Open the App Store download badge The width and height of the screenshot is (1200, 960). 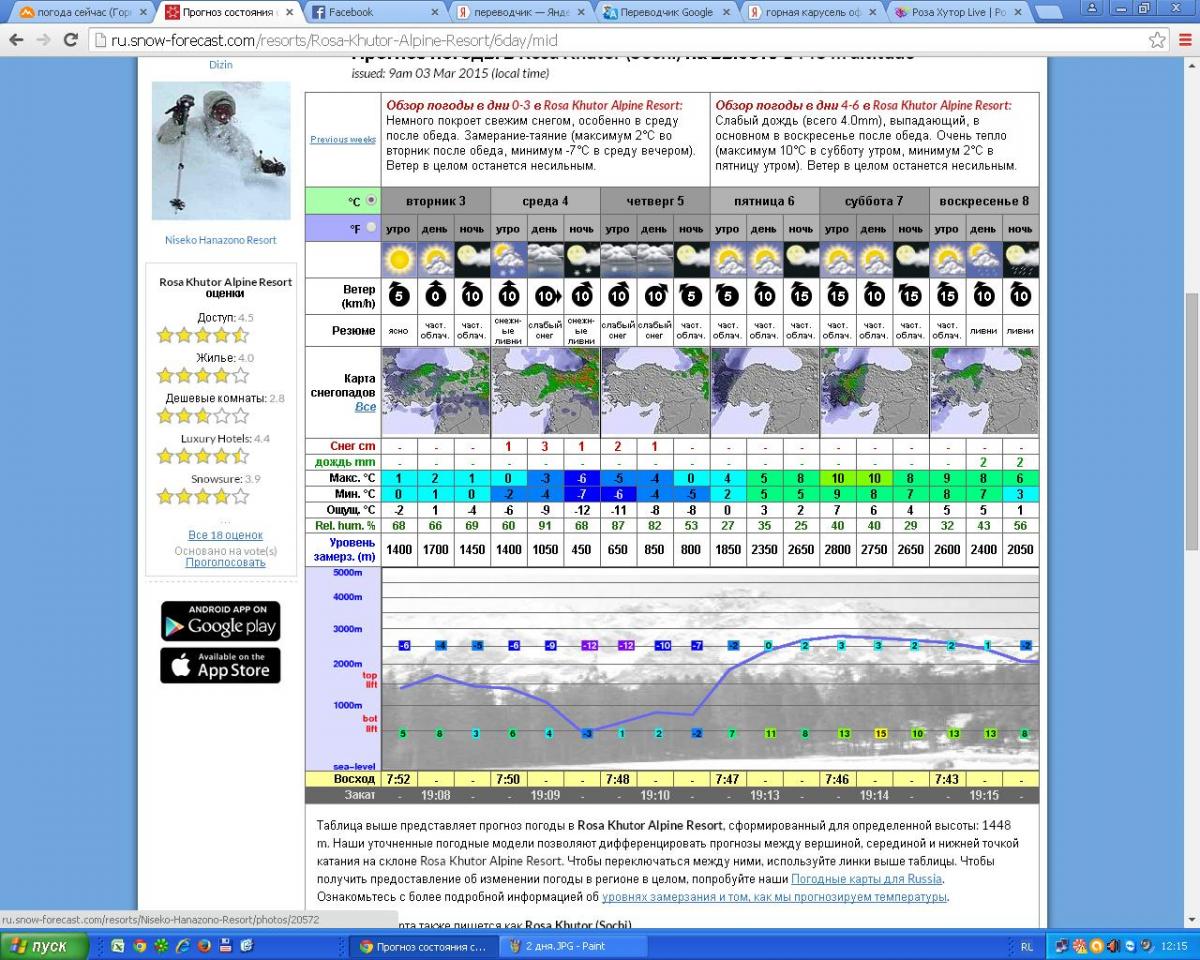tap(220, 666)
